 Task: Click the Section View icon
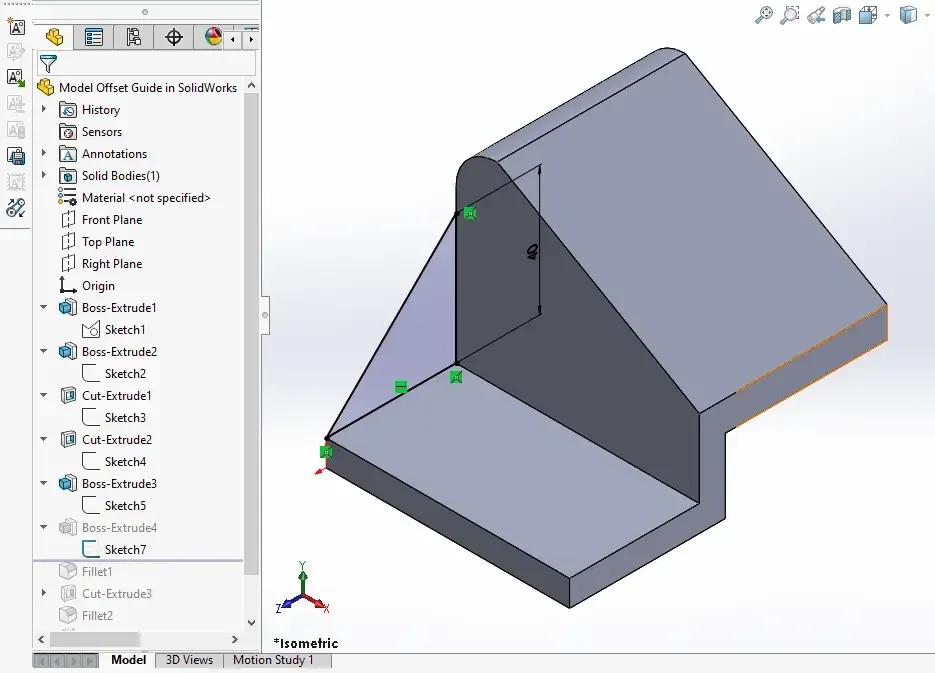pos(841,15)
